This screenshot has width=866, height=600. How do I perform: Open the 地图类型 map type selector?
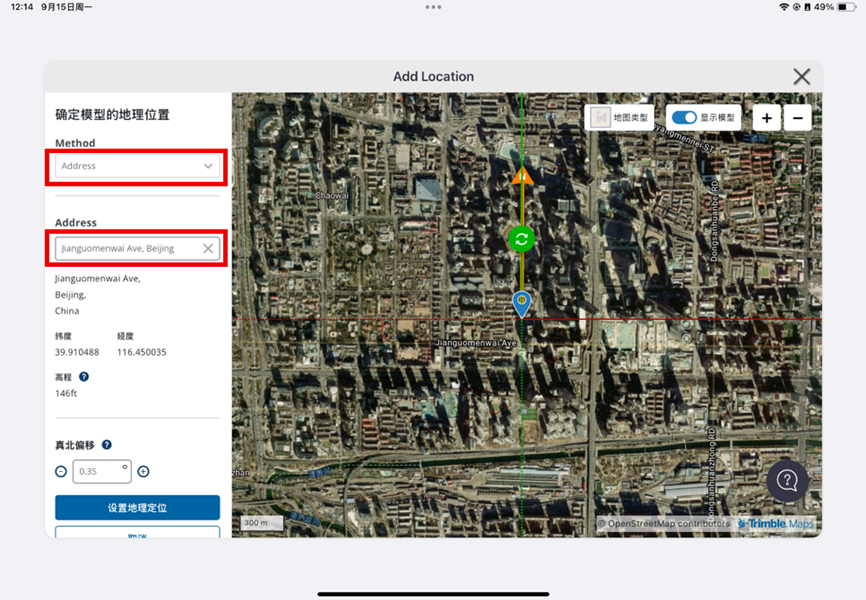pyautogui.click(x=619, y=118)
